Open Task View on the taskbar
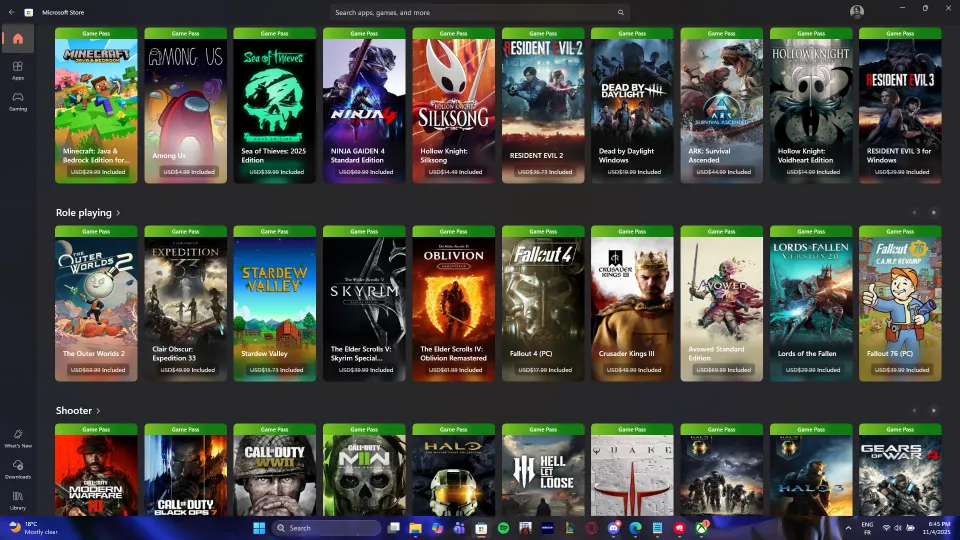The image size is (960, 540). pos(394,528)
